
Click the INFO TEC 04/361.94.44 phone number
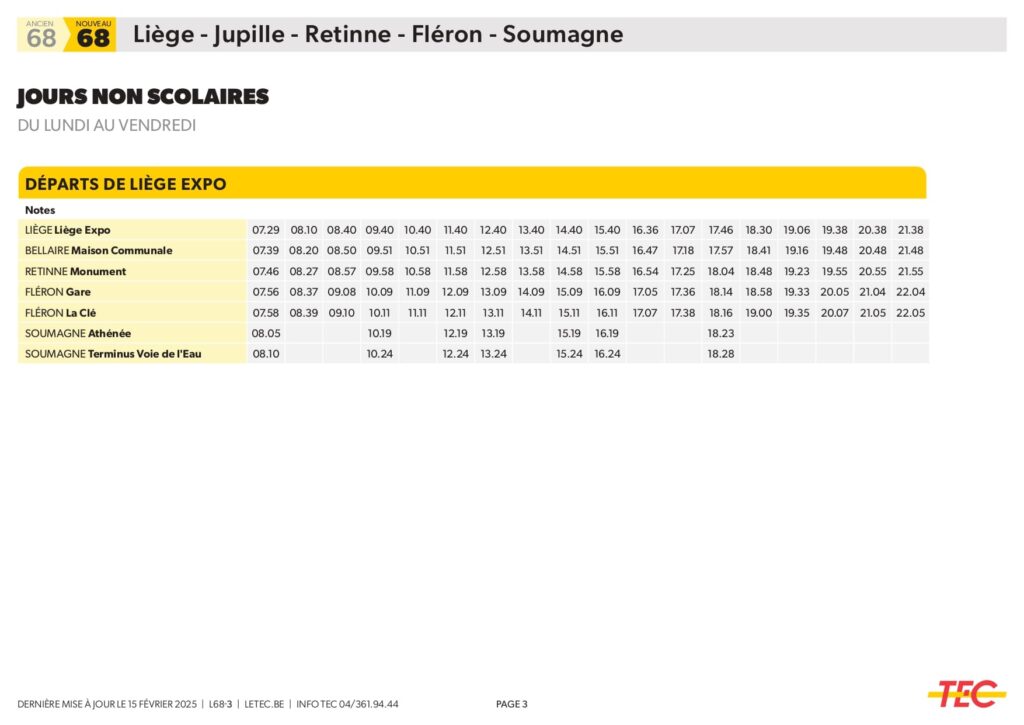click(x=347, y=704)
